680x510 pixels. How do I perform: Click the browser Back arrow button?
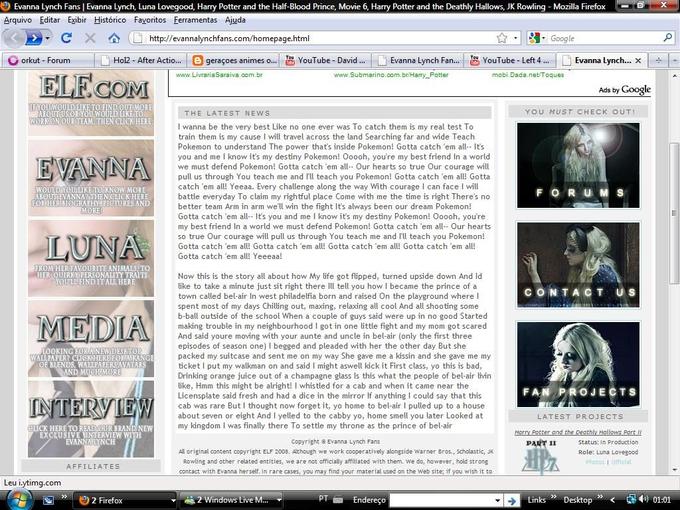coord(14,38)
